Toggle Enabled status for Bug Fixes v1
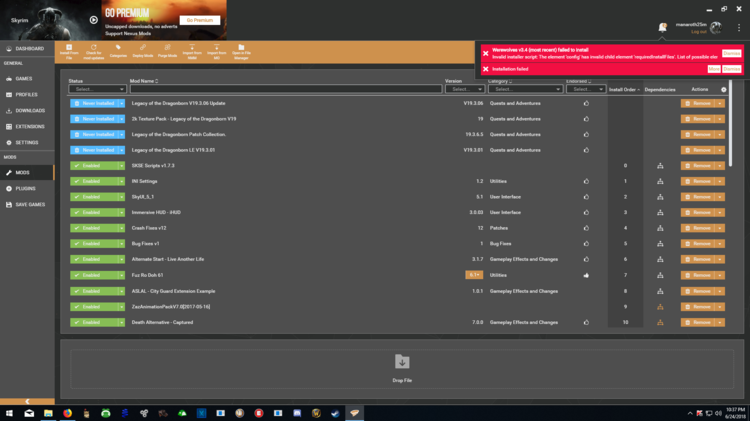 point(94,244)
